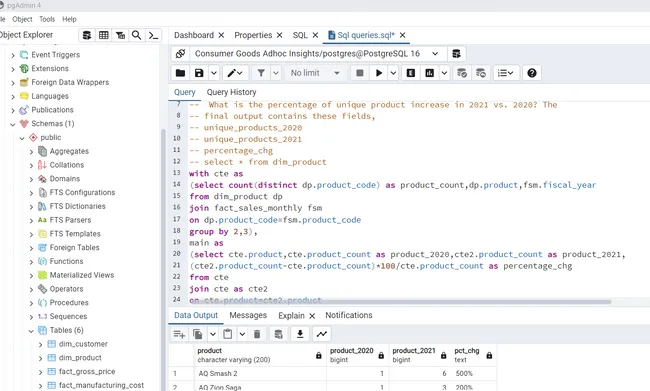Viewport: 650px width, 391px height.
Task: Click the Edit pencil button
Action: 235,73
